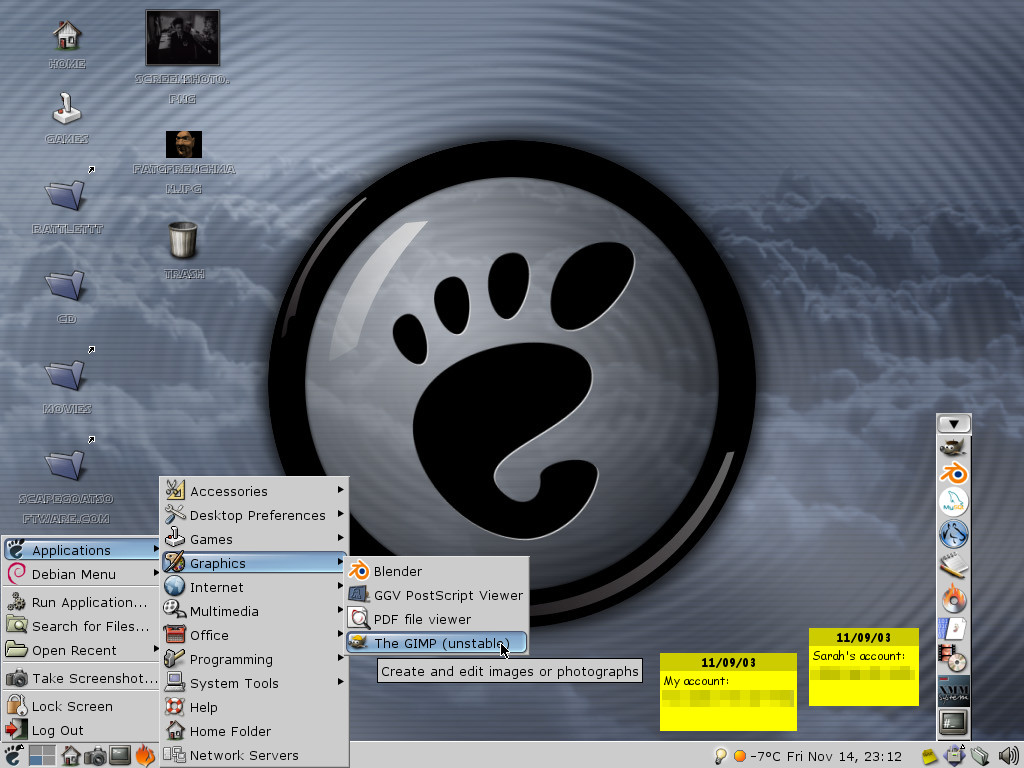The height and width of the screenshot is (768, 1024).
Task: Choose Search for Files... entry
Action: [x=82, y=626]
